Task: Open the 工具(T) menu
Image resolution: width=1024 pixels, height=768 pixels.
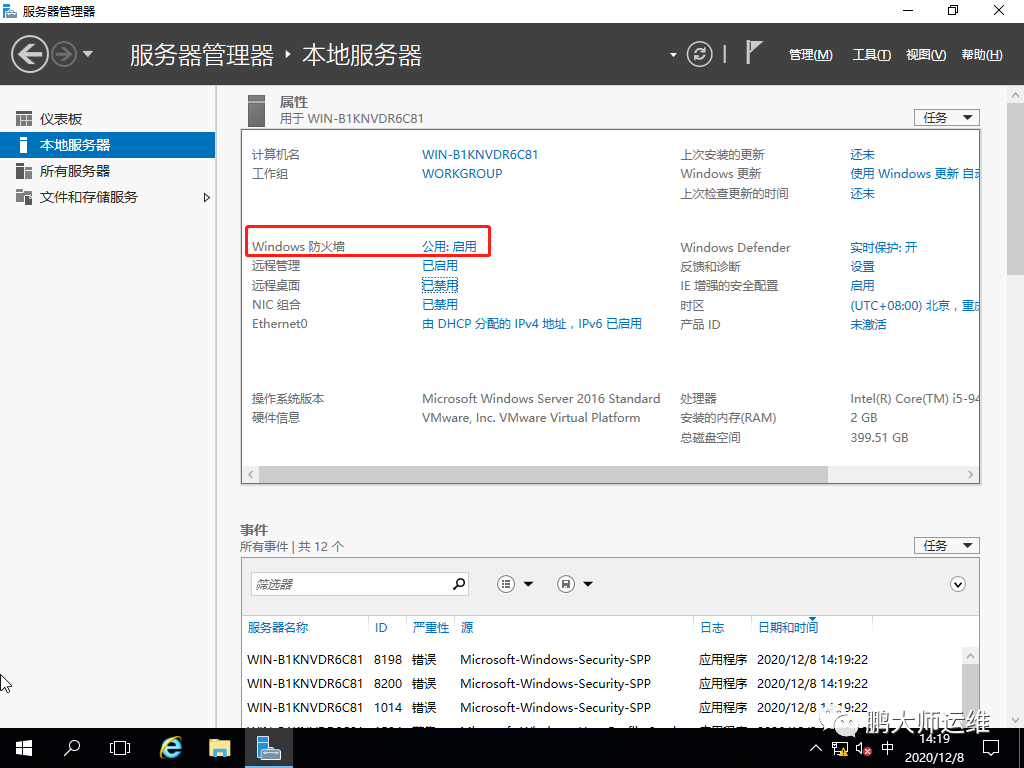Action: click(x=871, y=55)
